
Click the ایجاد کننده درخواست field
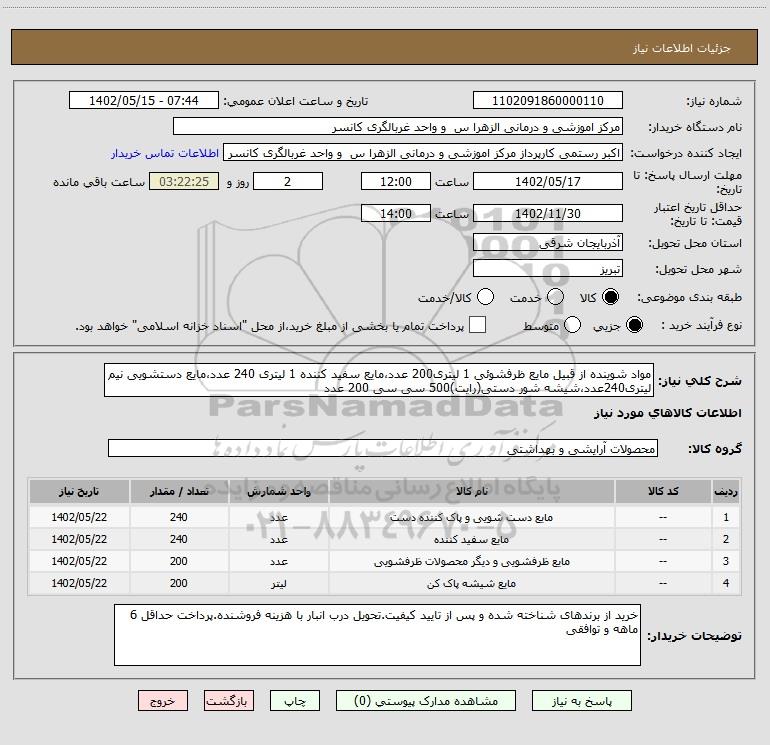423,153
